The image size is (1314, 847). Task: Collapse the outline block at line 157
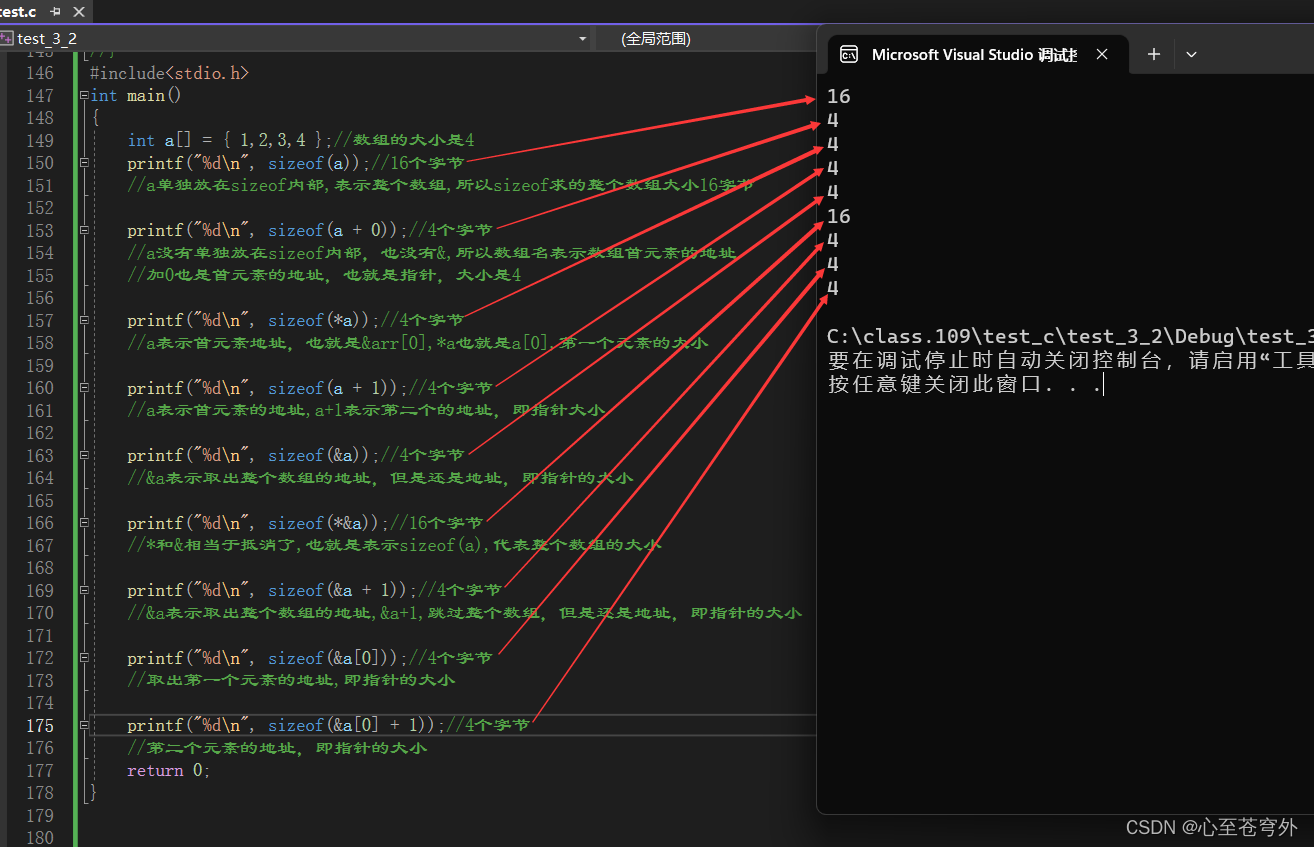pos(83,321)
